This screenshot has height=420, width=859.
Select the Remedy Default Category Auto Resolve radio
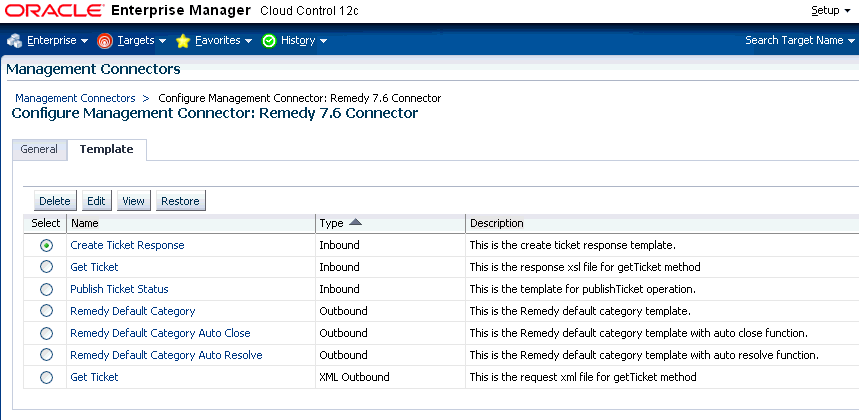47,355
